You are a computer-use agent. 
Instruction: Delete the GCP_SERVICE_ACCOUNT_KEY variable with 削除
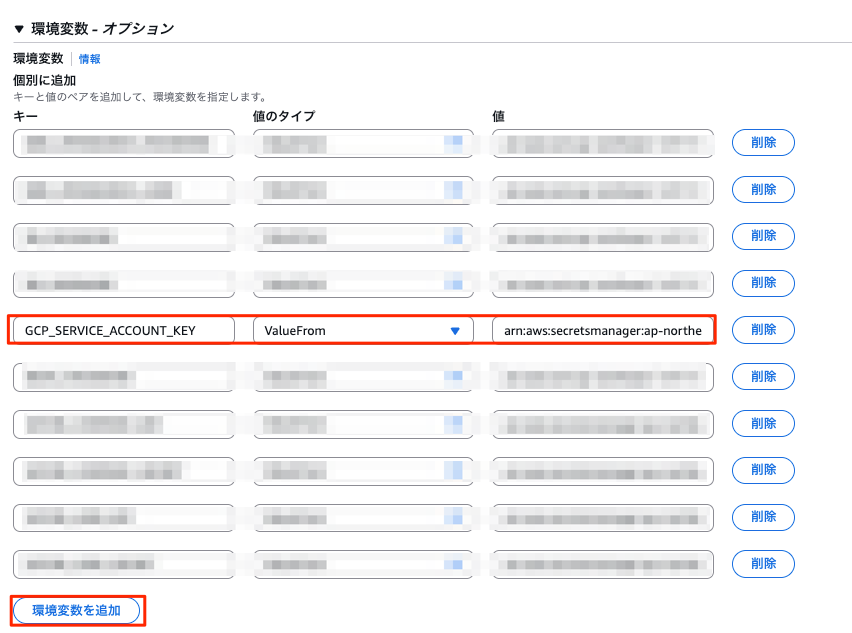pyautogui.click(x=763, y=330)
